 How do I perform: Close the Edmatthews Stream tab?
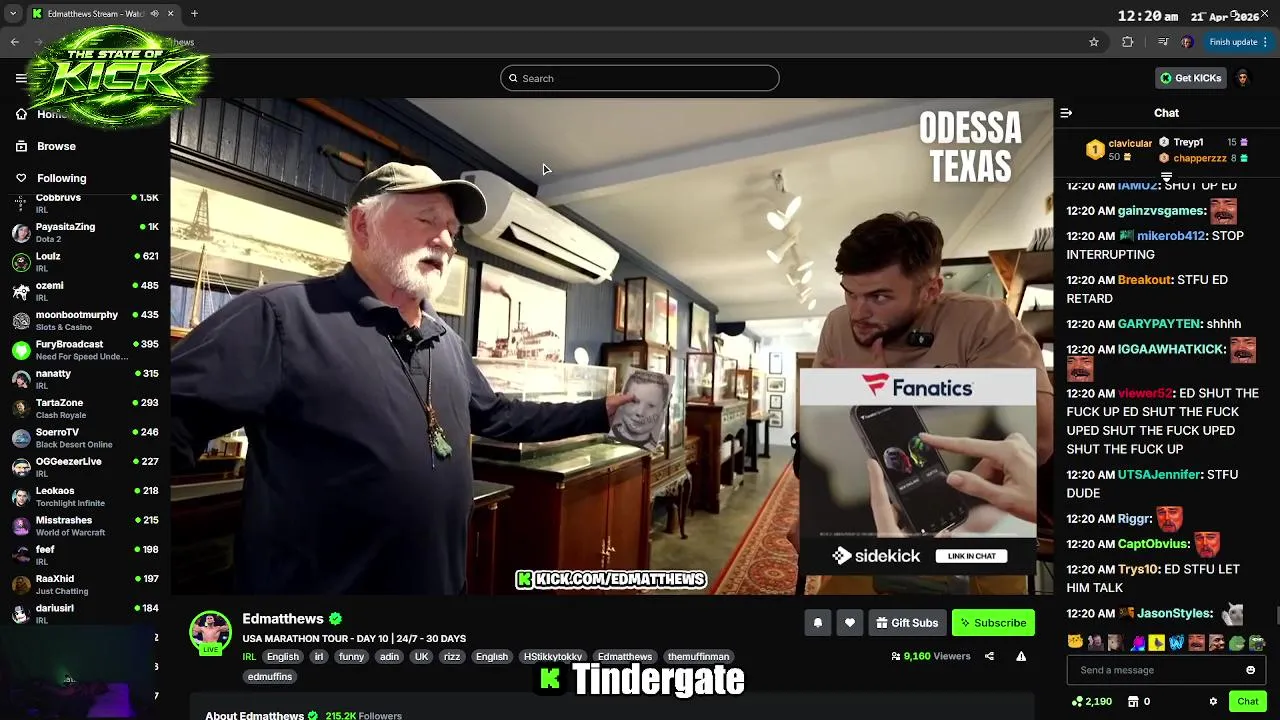tap(170, 14)
